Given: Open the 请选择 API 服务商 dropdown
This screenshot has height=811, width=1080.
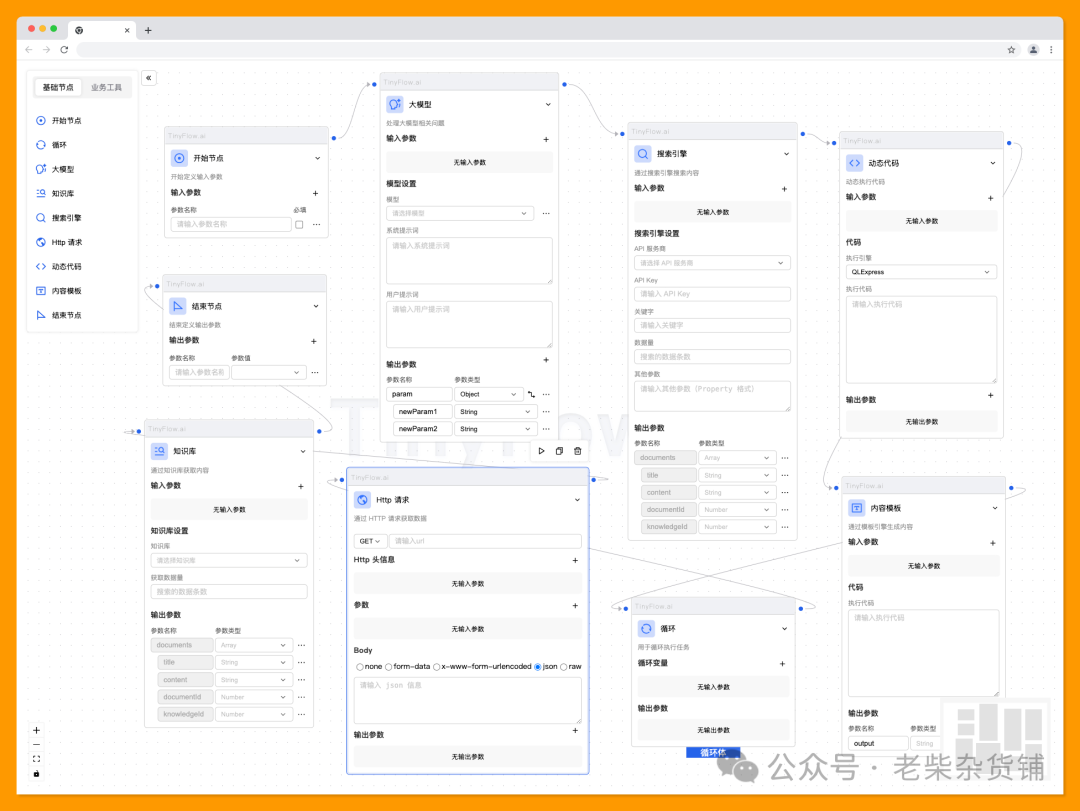Looking at the screenshot, I should pos(712,263).
